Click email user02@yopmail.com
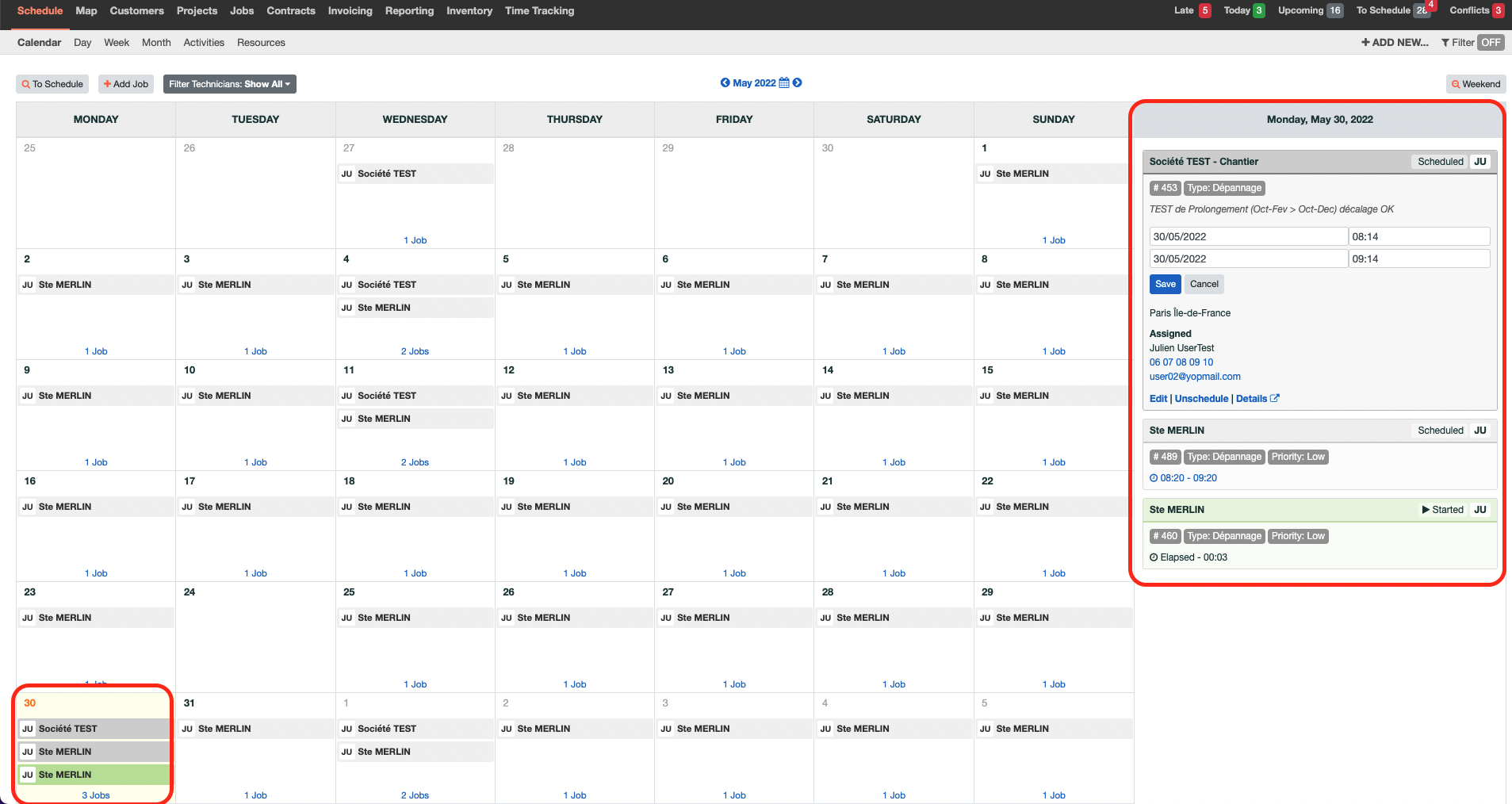This screenshot has height=804, width=1512. 1195,377
